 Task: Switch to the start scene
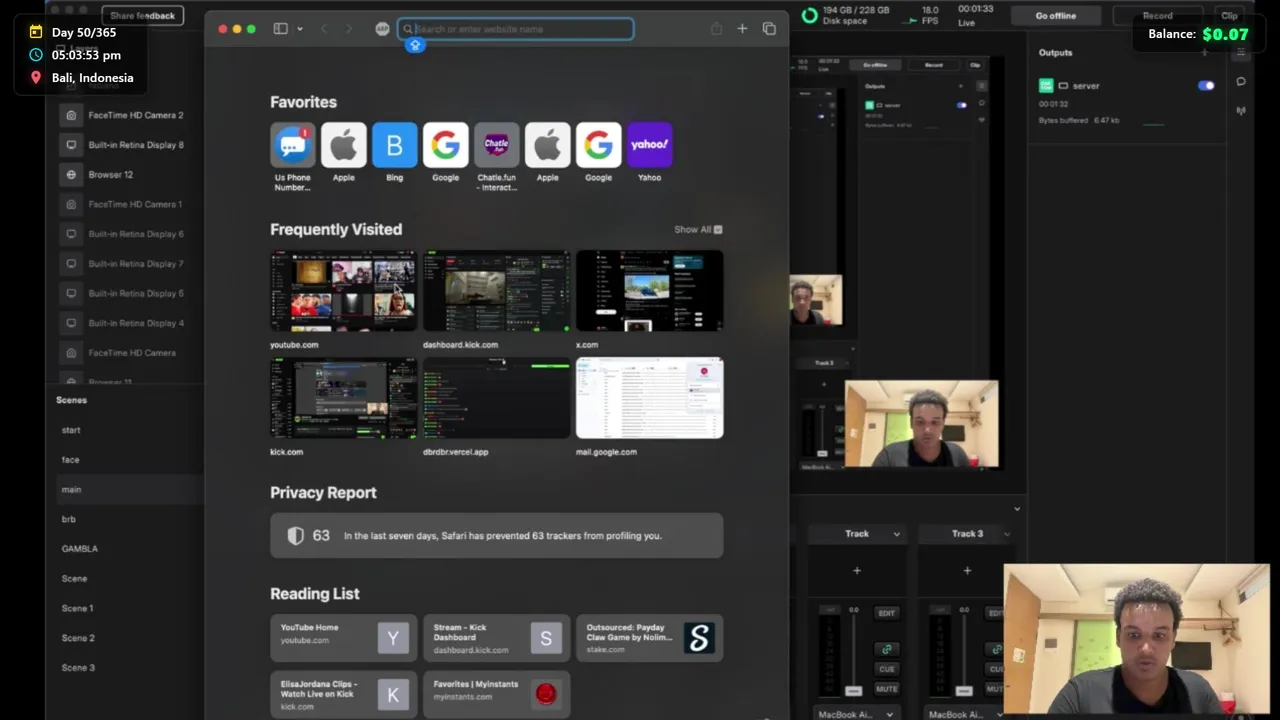pos(71,430)
